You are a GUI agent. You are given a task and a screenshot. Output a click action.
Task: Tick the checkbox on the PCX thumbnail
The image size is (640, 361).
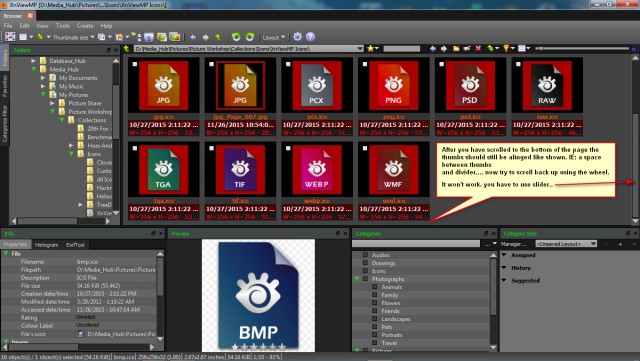point(288,64)
